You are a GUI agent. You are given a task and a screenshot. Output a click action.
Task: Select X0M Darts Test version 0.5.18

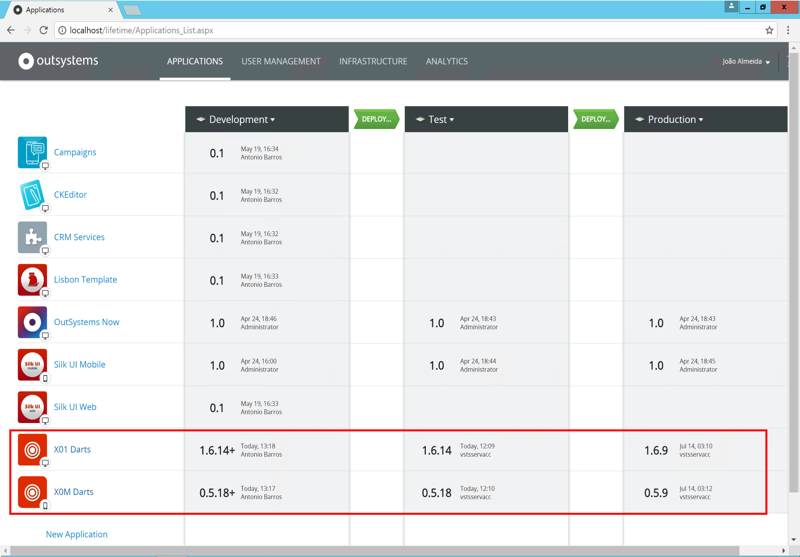point(436,493)
